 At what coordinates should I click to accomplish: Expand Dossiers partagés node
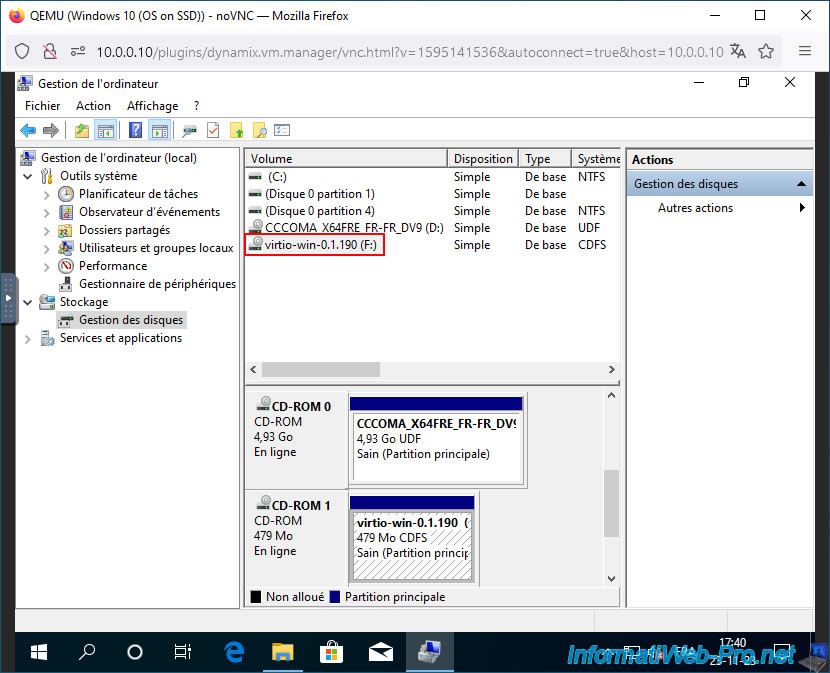click(x=47, y=231)
